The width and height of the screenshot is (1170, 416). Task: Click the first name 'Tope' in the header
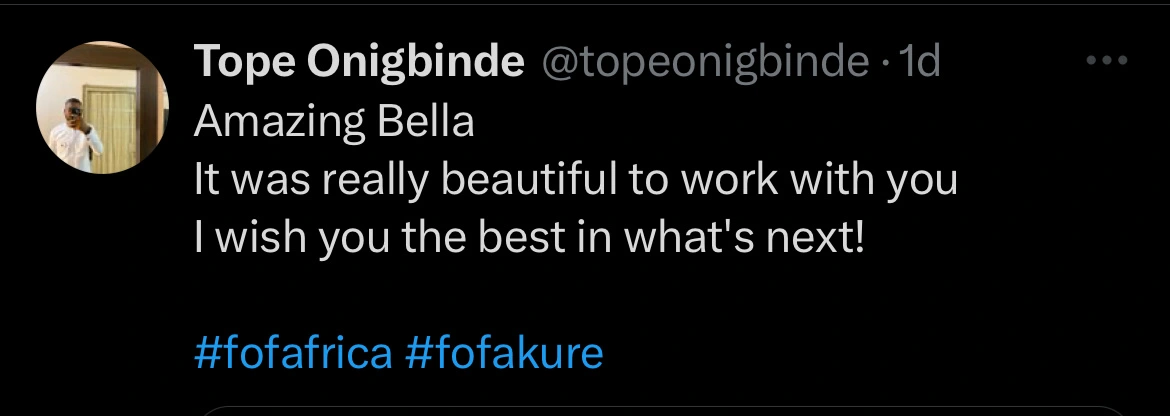243,63
